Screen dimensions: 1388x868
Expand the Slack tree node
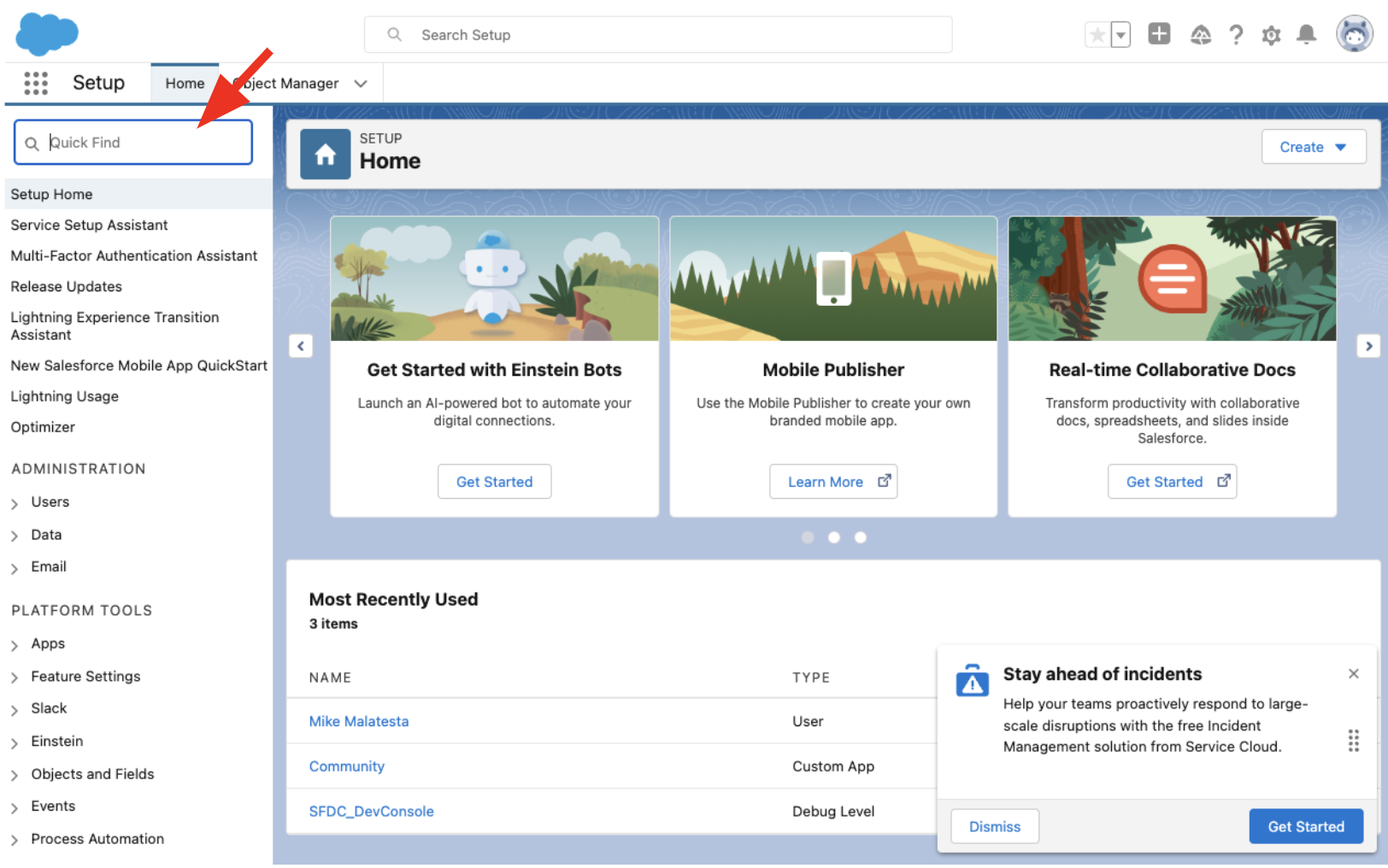pos(15,710)
